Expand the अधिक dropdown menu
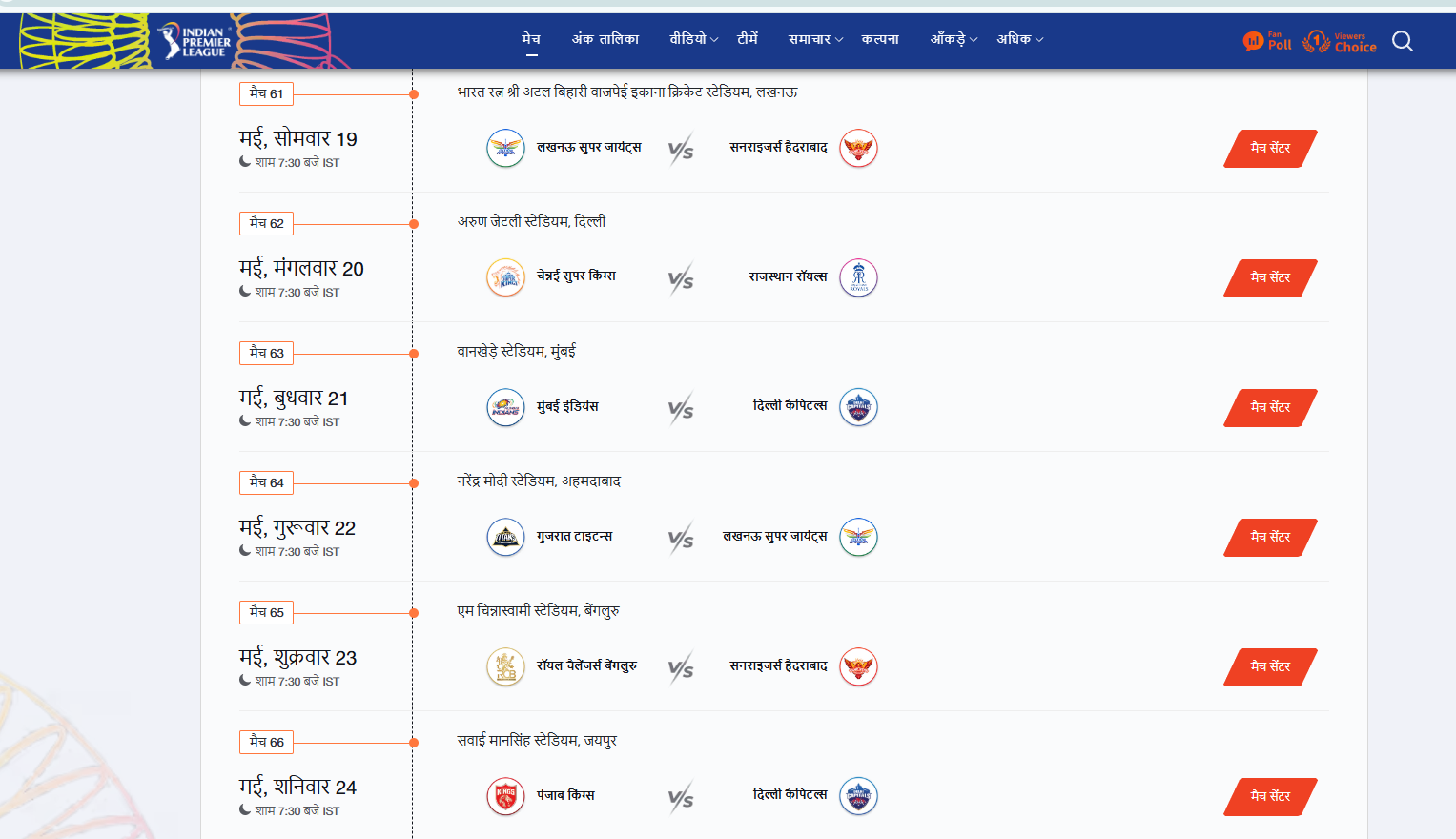 click(1020, 39)
